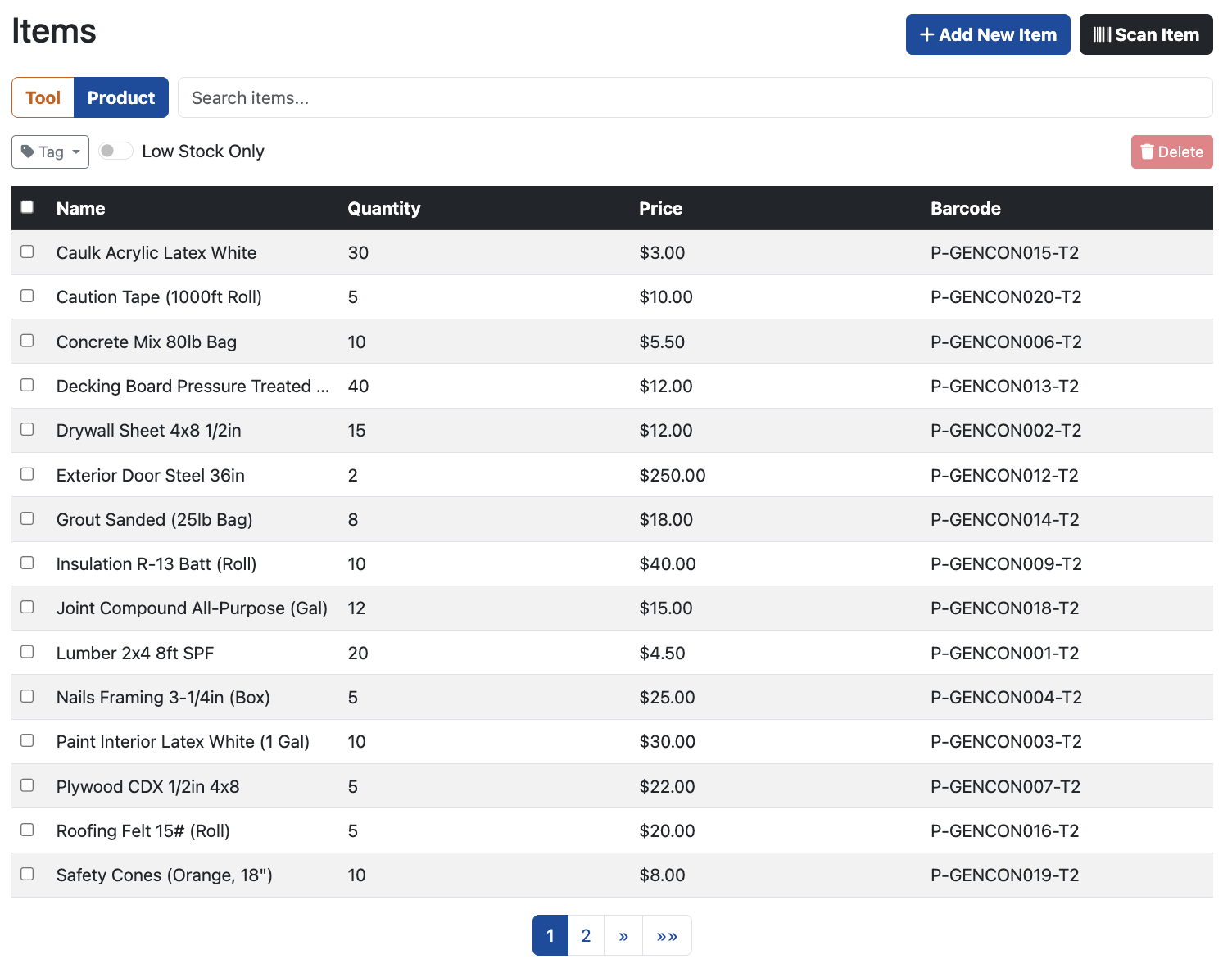Image resolution: width=1232 pixels, height=968 pixels.
Task: Click the tag icon in the filter bar
Action: [27, 152]
